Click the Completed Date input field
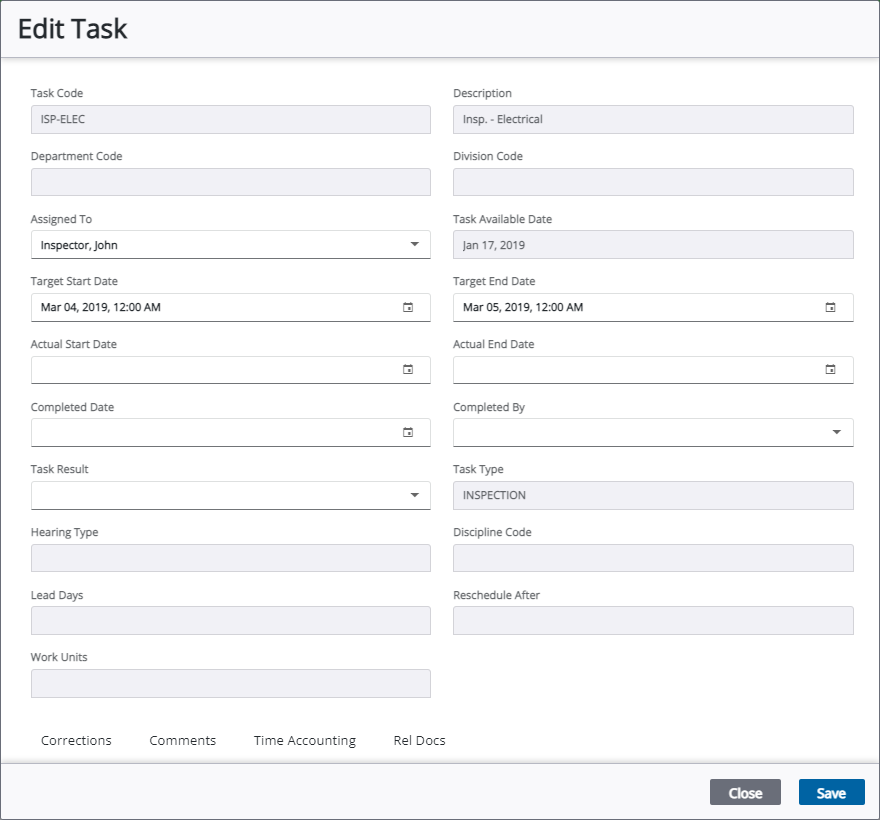880x820 pixels. tap(200, 432)
